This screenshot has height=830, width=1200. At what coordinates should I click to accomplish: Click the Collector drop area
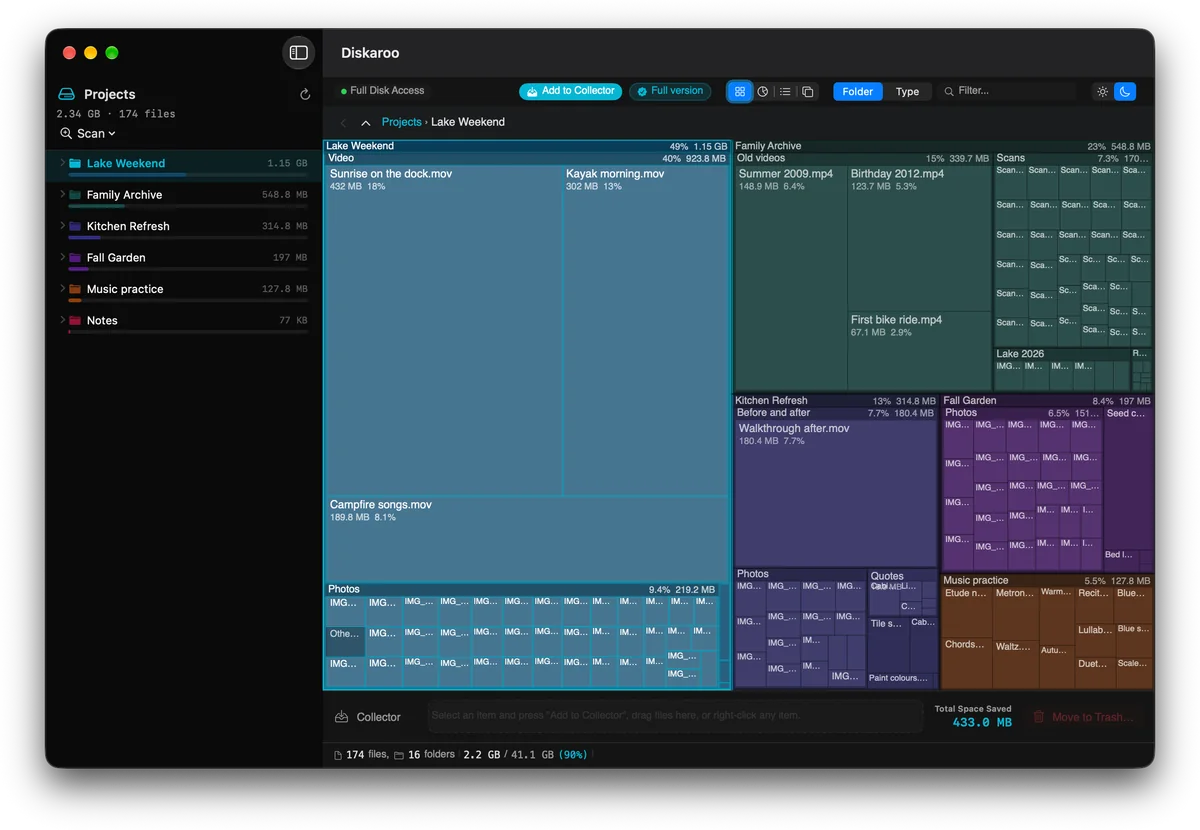tap(675, 716)
